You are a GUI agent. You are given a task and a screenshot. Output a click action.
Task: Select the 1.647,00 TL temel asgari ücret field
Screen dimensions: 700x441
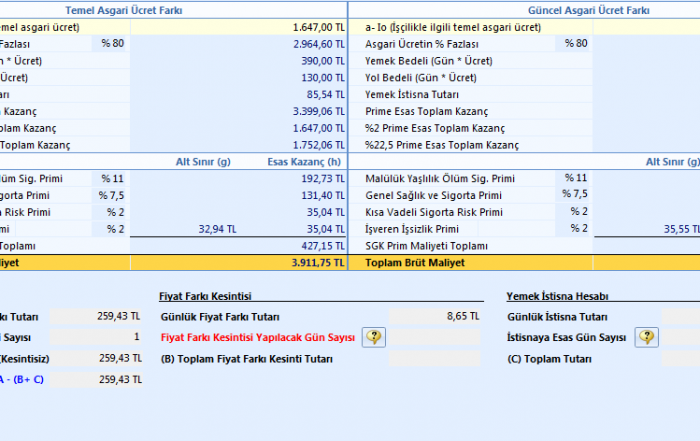coord(238,27)
